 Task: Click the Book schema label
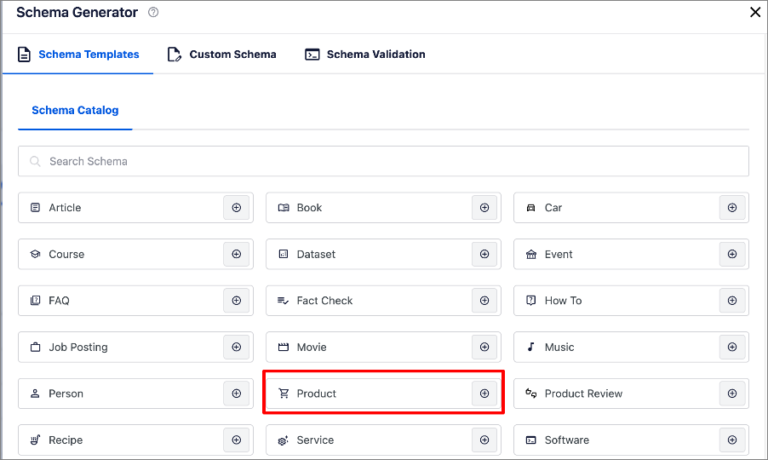(309, 208)
